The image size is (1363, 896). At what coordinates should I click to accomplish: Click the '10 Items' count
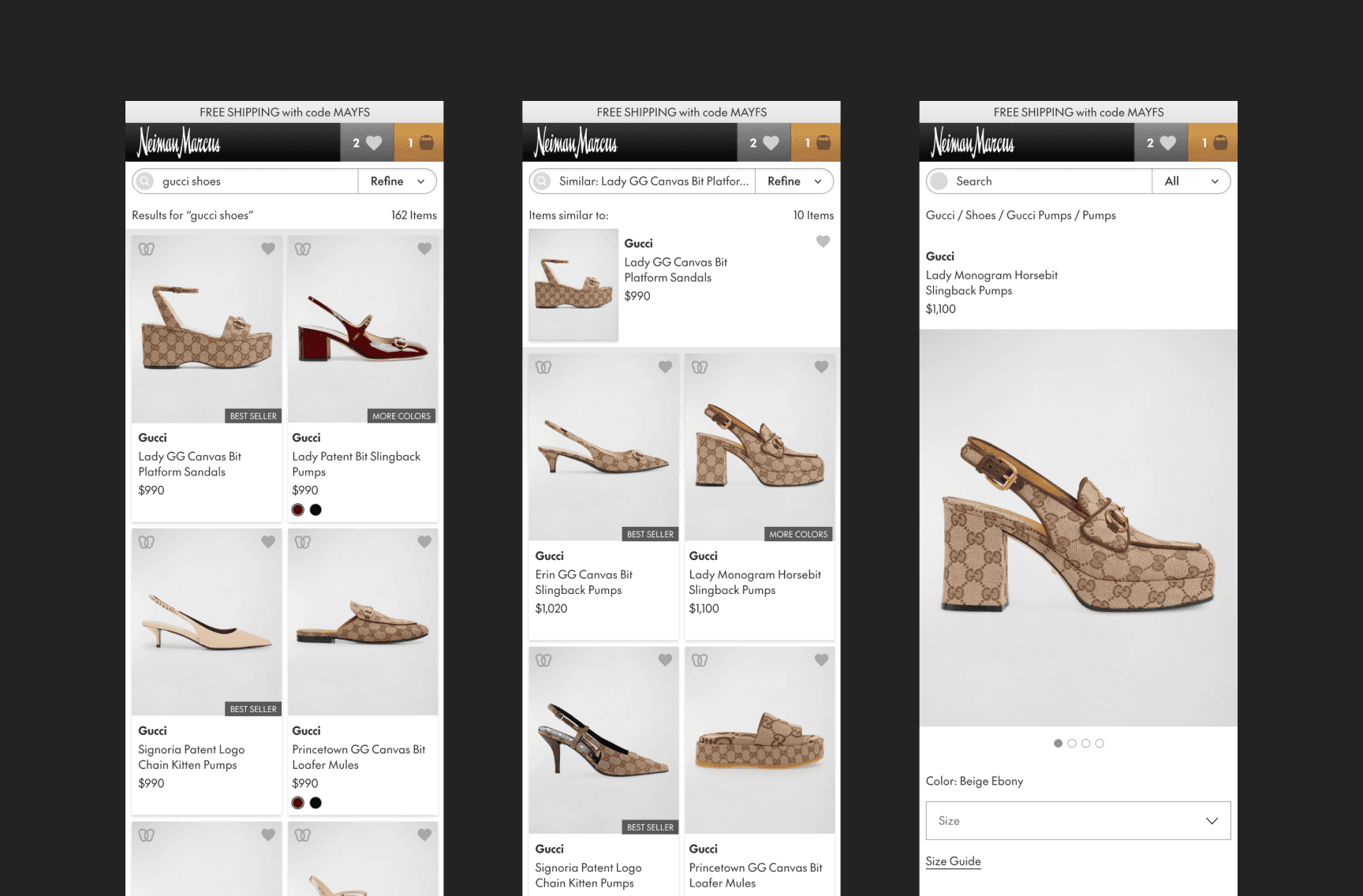pos(813,215)
